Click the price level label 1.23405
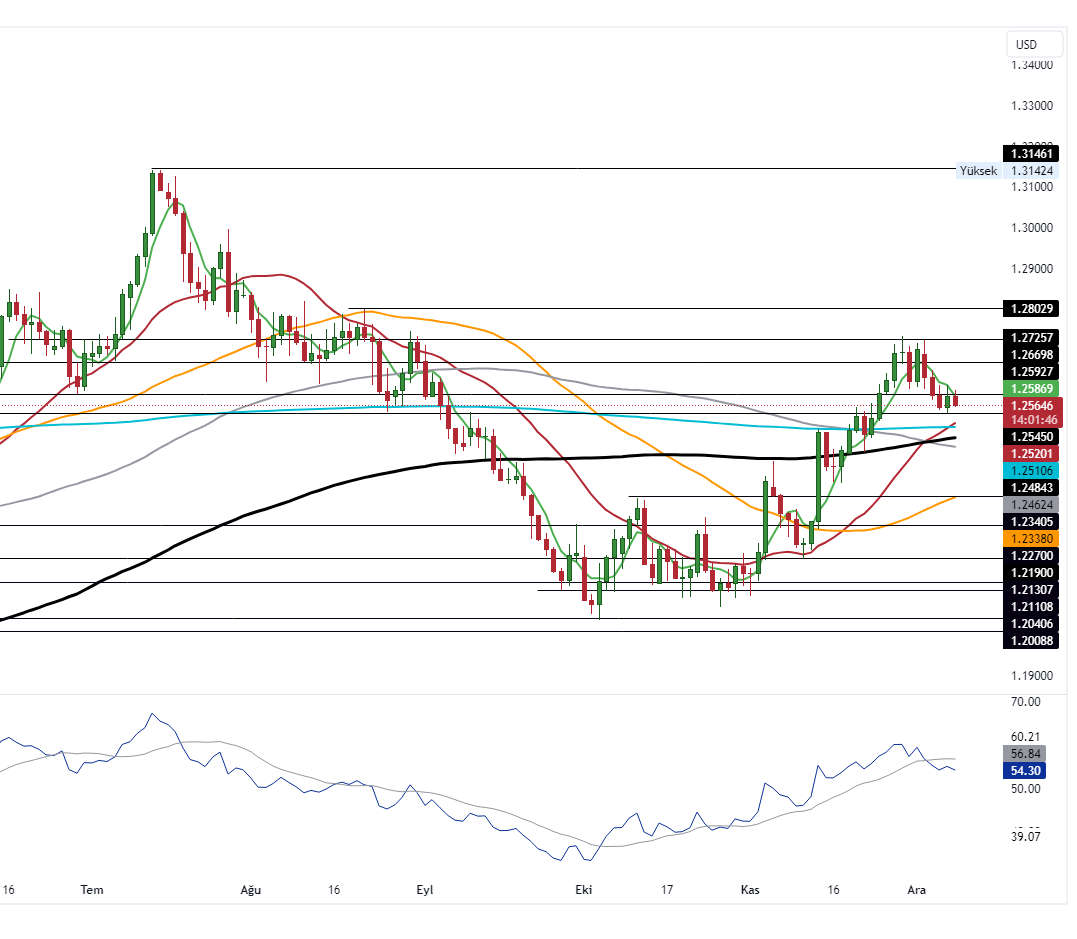 coord(1029,522)
